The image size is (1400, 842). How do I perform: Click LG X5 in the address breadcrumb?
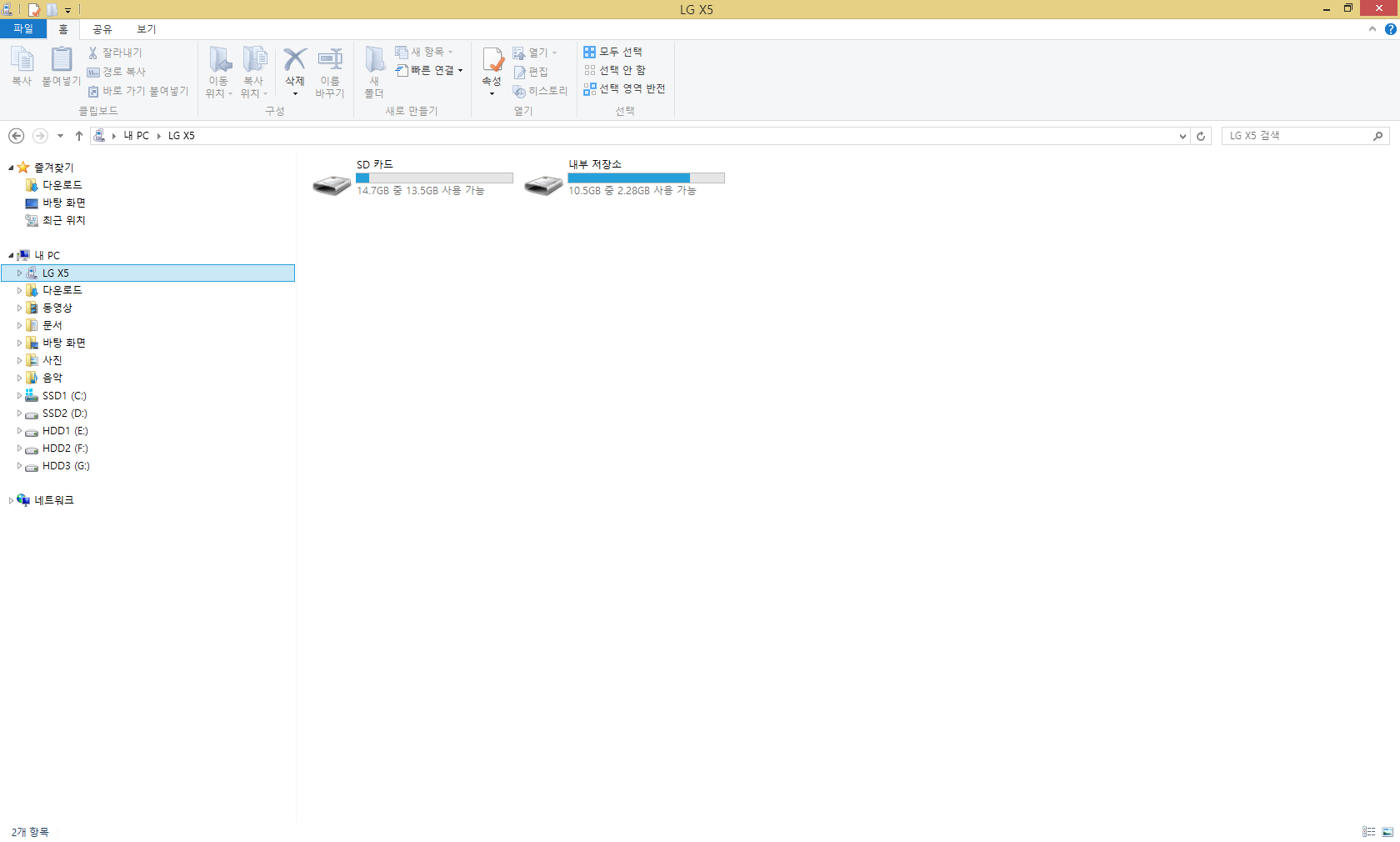pos(182,136)
